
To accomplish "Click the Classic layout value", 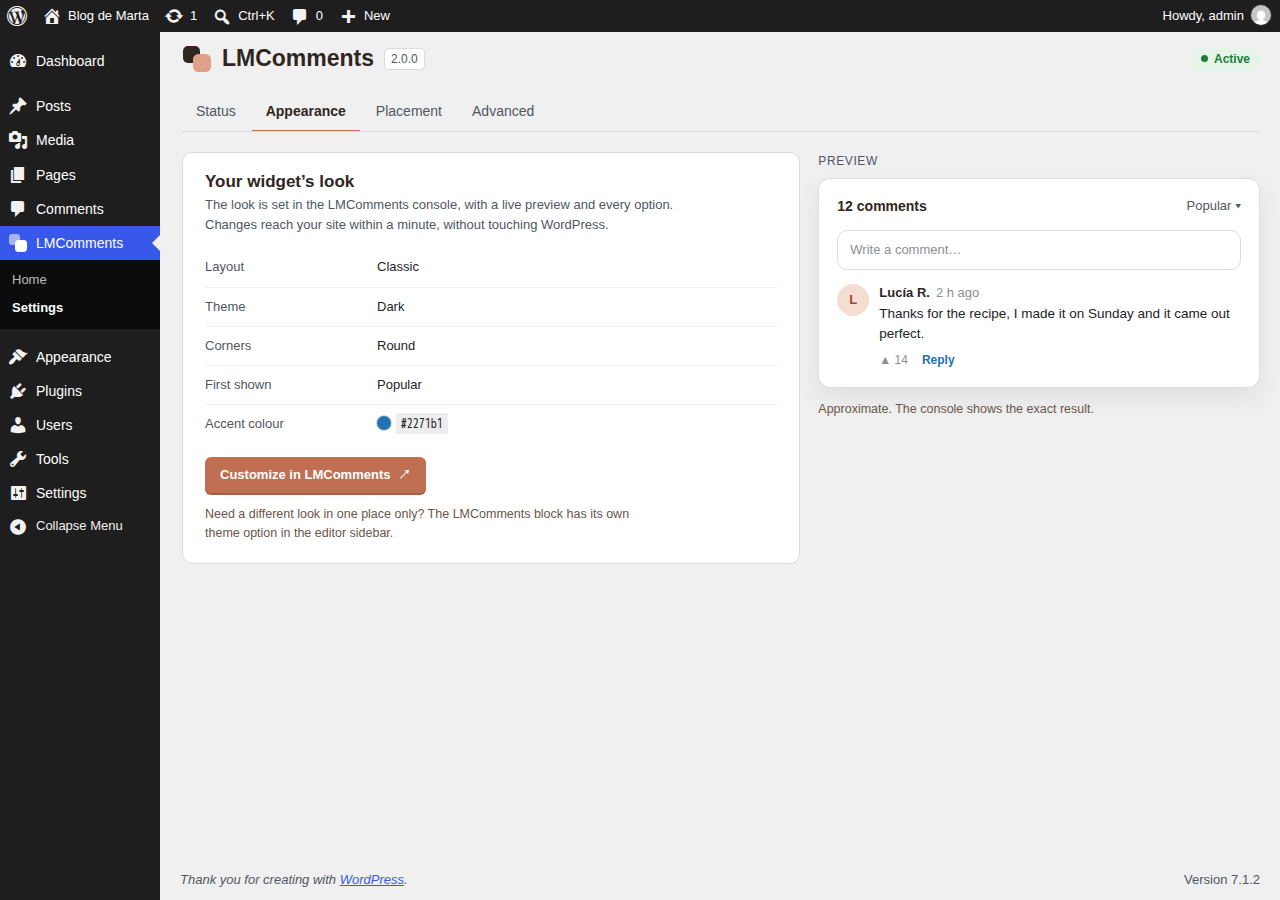I will click(398, 267).
